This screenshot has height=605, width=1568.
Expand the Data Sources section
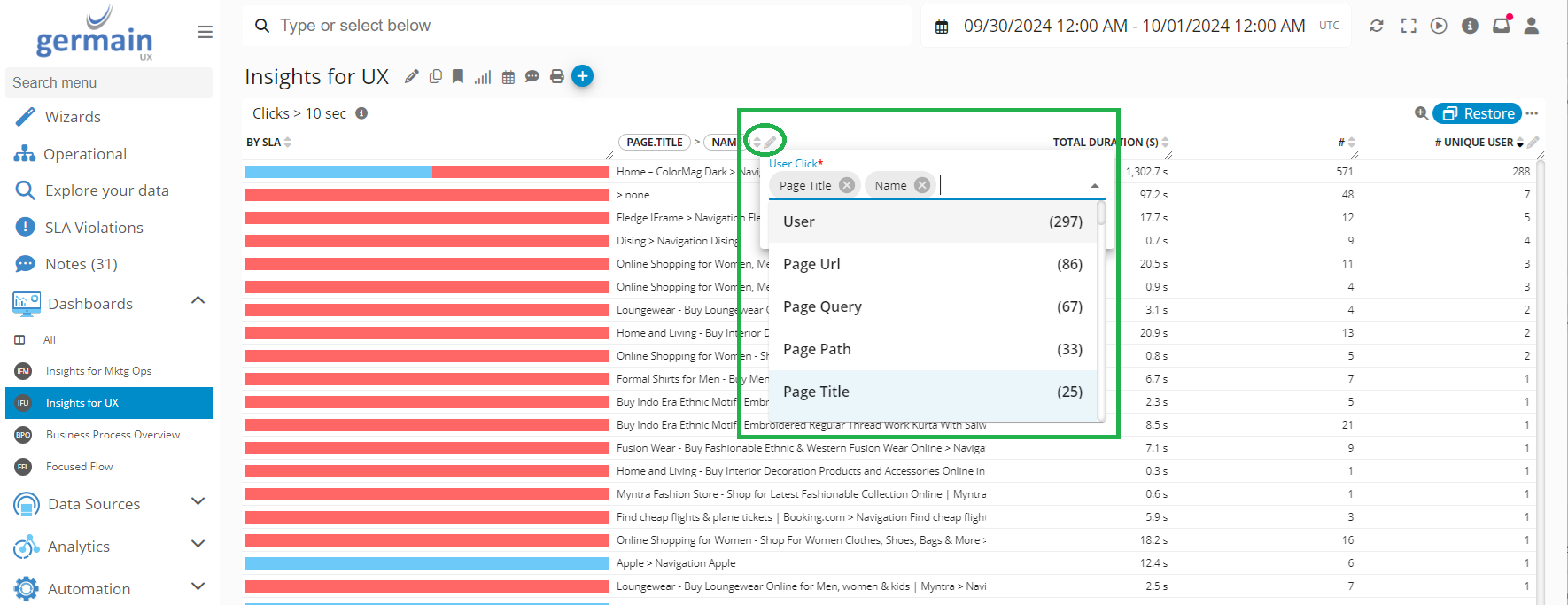coord(198,502)
